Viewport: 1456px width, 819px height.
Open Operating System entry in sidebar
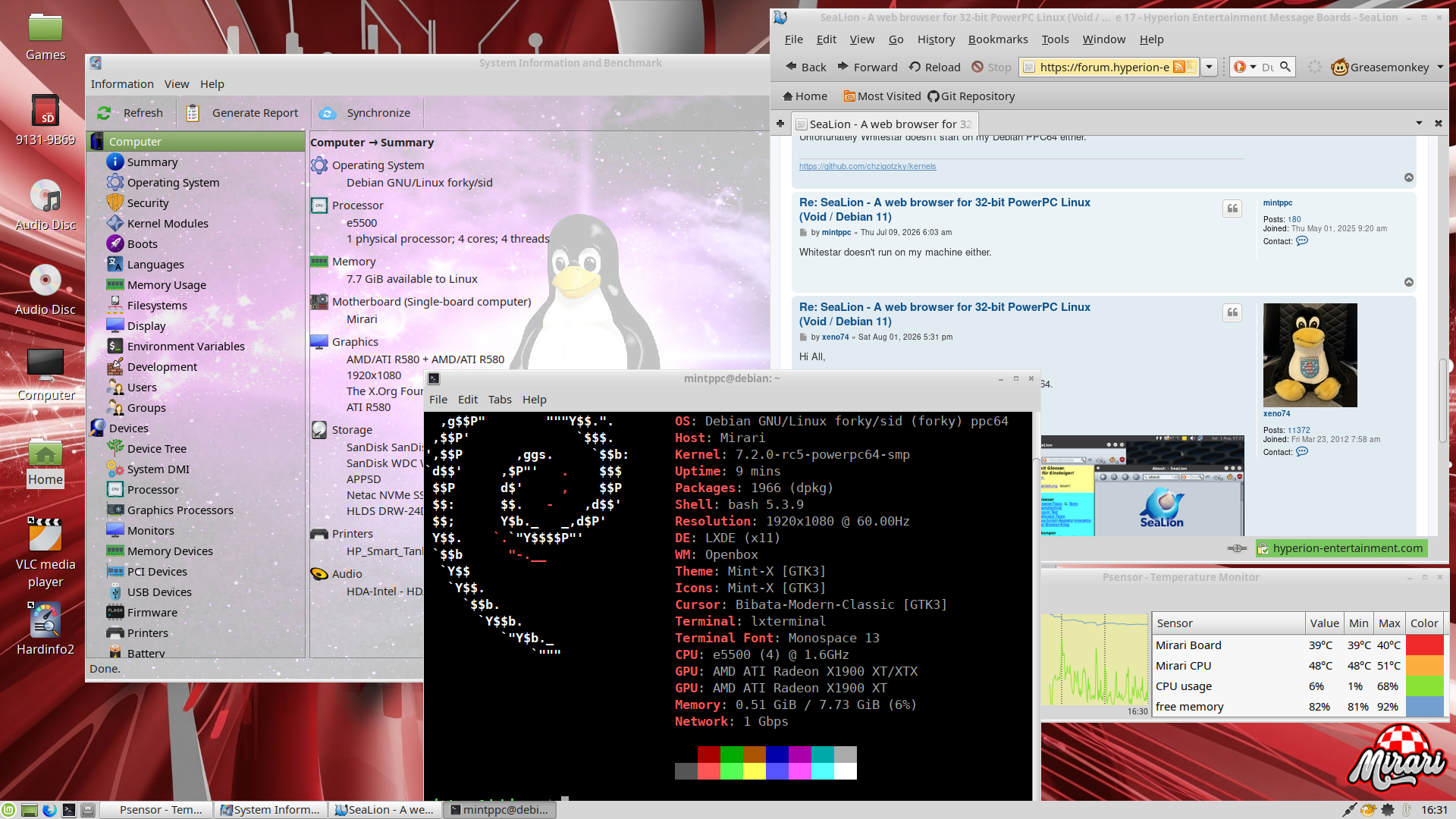[173, 183]
